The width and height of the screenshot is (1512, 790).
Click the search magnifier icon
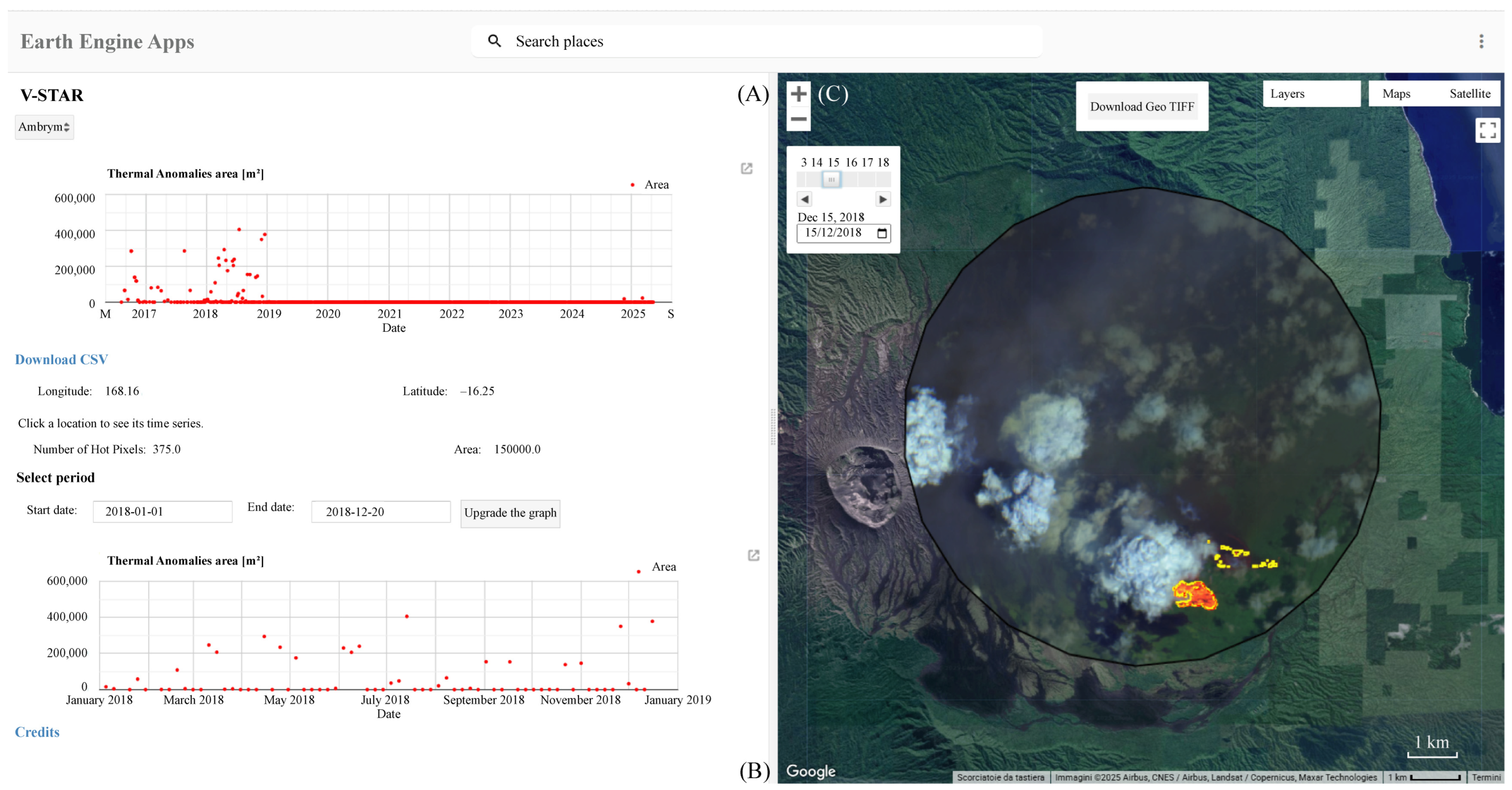point(494,40)
